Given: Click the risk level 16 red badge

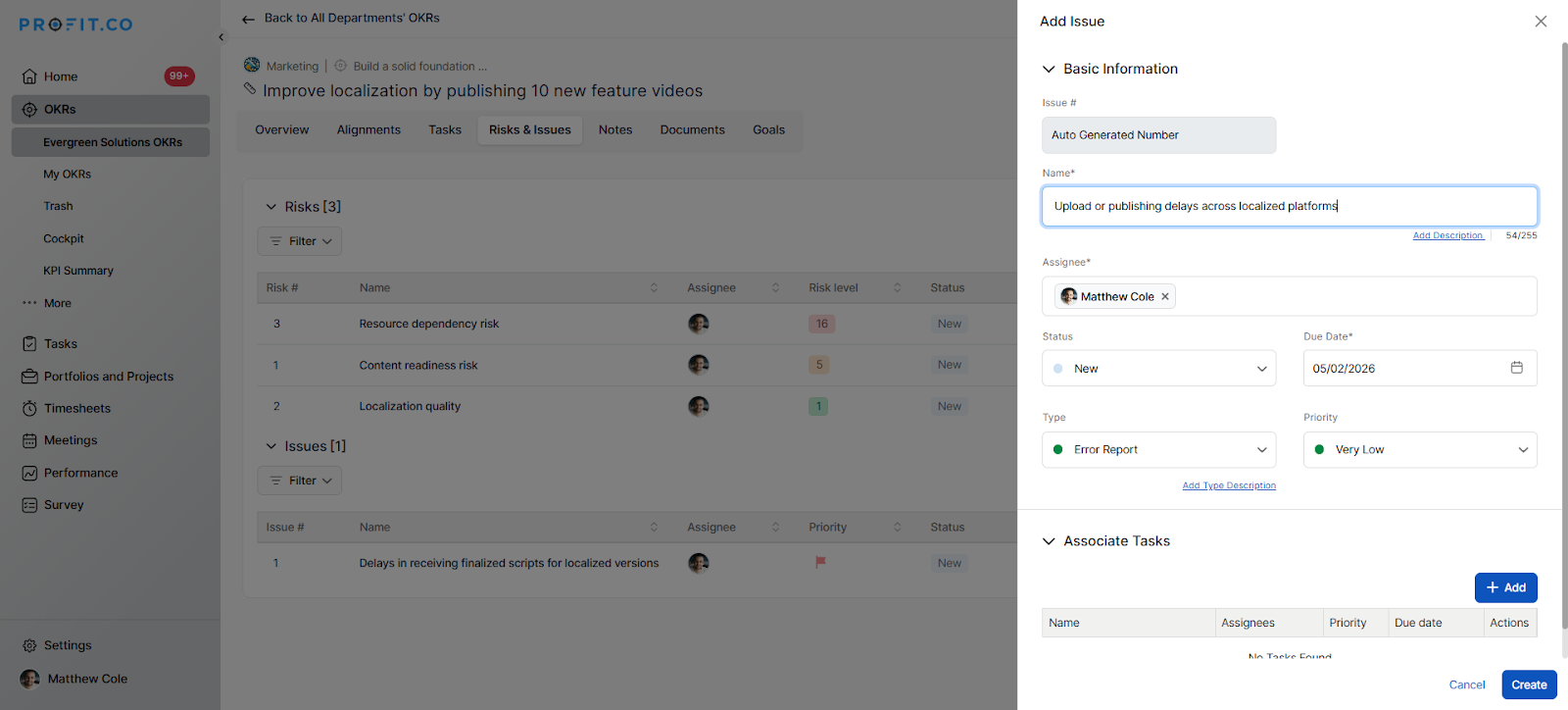Looking at the screenshot, I should pos(821,324).
